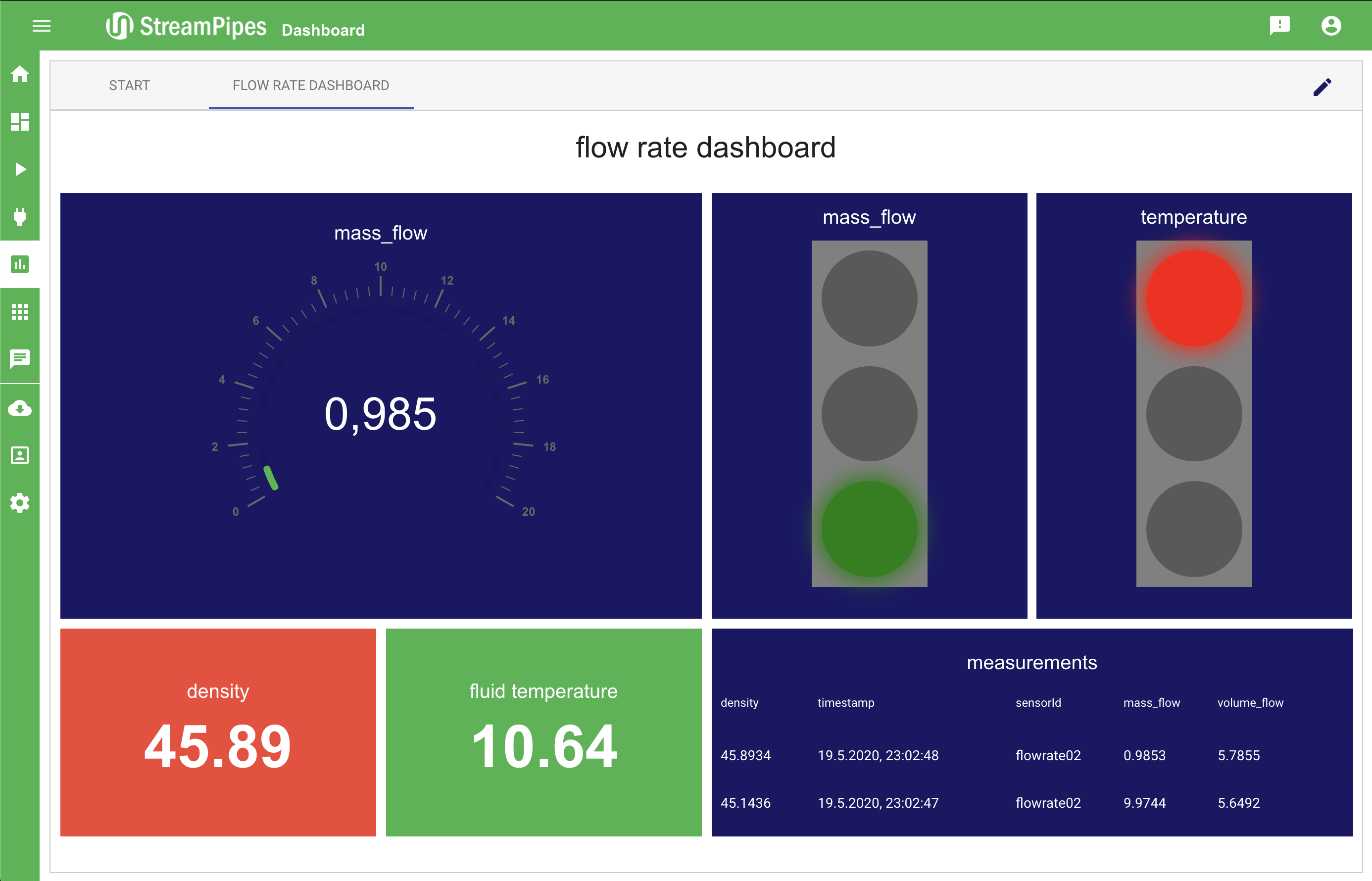This screenshot has width=1372, height=881.
Task: Click the red density tile
Action: click(218, 732)
